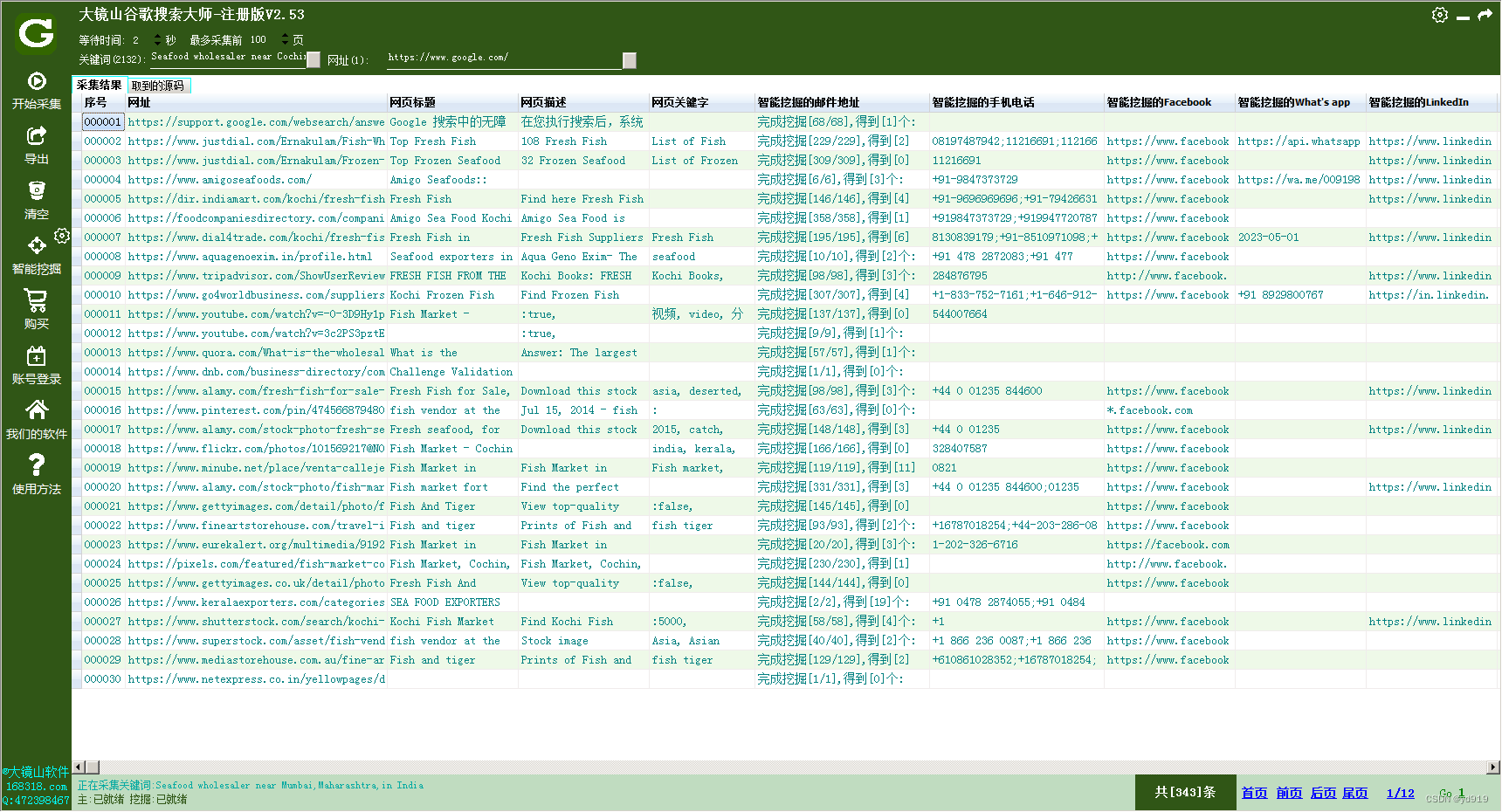Sort by the 网址 column header
Screen dimensions: 1502x812
[256, 102]
